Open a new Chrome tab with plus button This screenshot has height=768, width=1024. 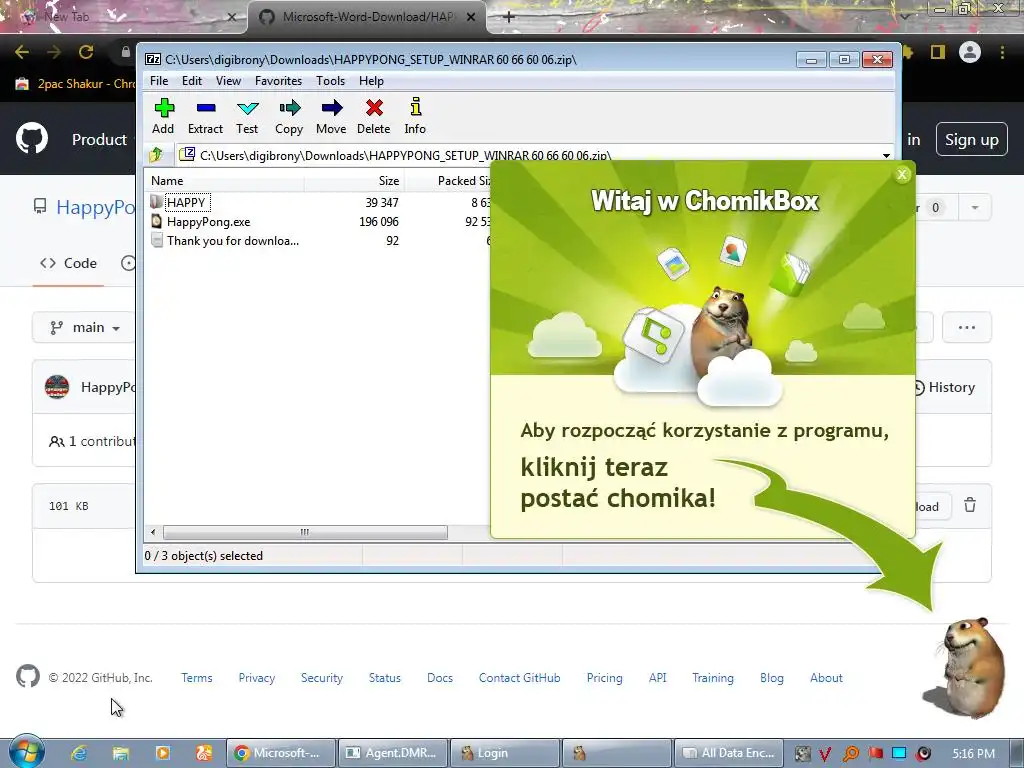pos(509,17)
